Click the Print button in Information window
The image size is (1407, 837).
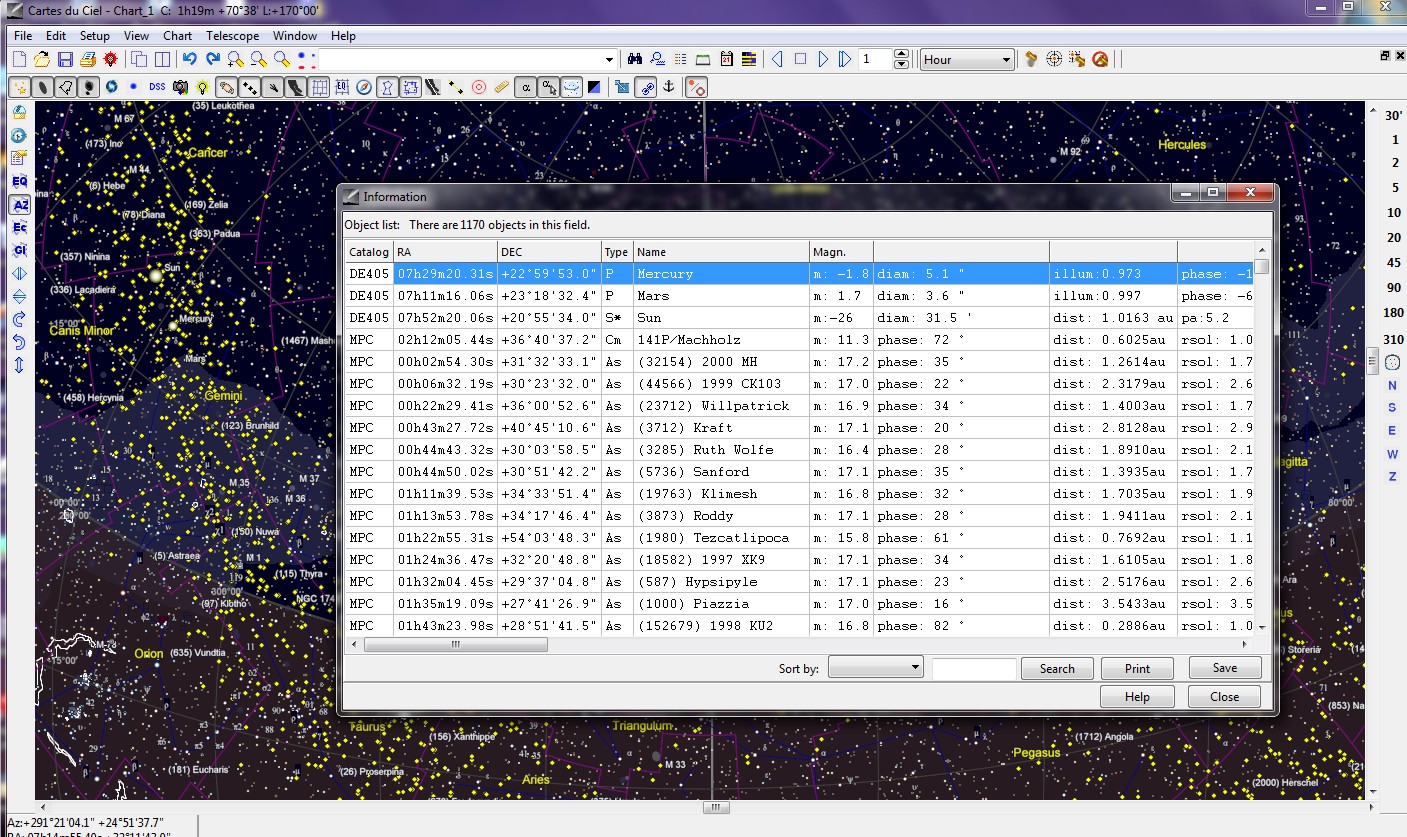click(x=1137, y=669)
